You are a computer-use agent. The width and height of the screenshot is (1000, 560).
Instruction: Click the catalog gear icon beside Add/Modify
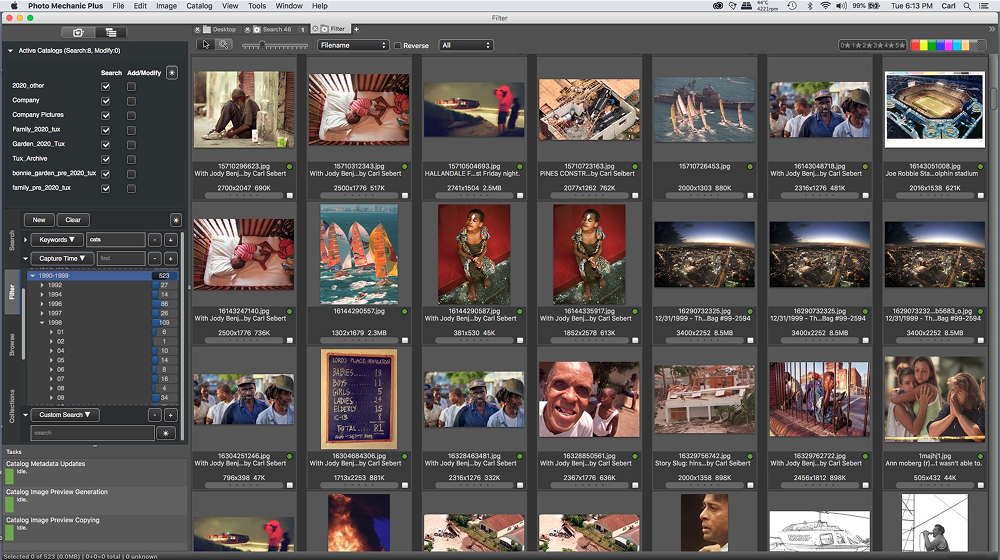coord(171,72)
